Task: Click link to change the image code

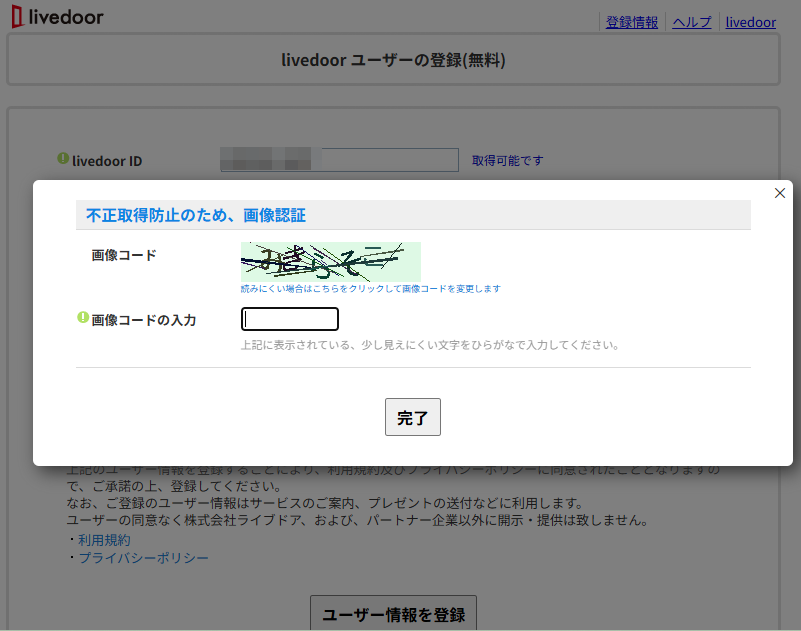Action: (370, 289)
